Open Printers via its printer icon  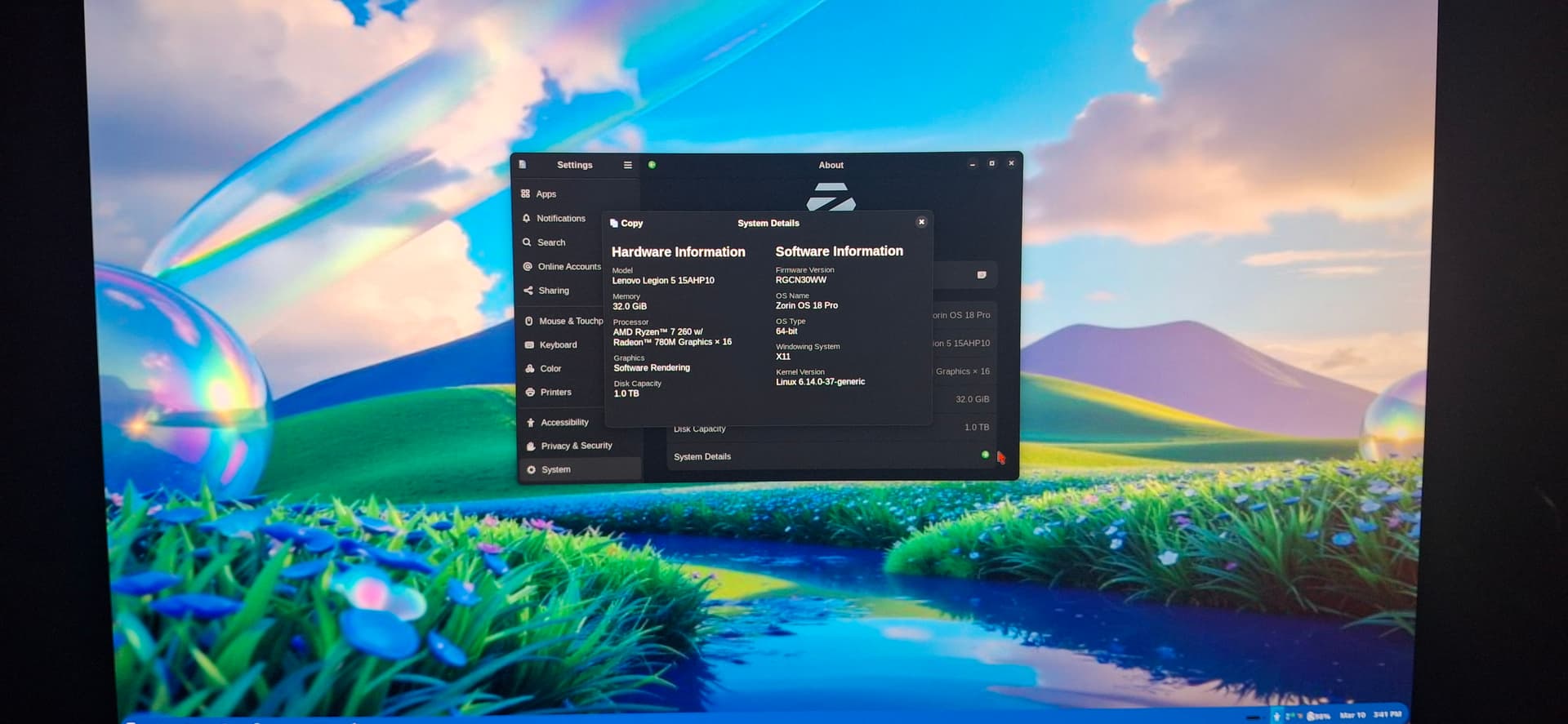pyautogui.click(x=530, y=392)
